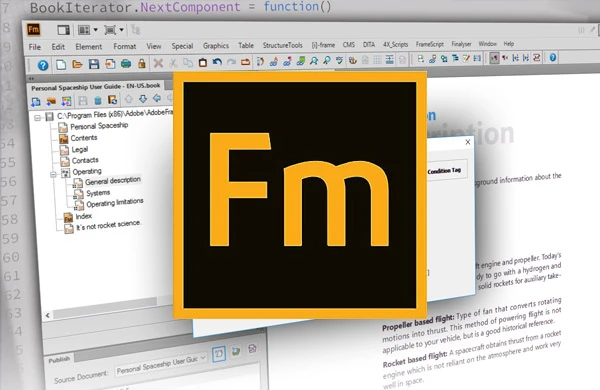
Task: Click the Copy icon in the toolbar
Action: (188, 62)
